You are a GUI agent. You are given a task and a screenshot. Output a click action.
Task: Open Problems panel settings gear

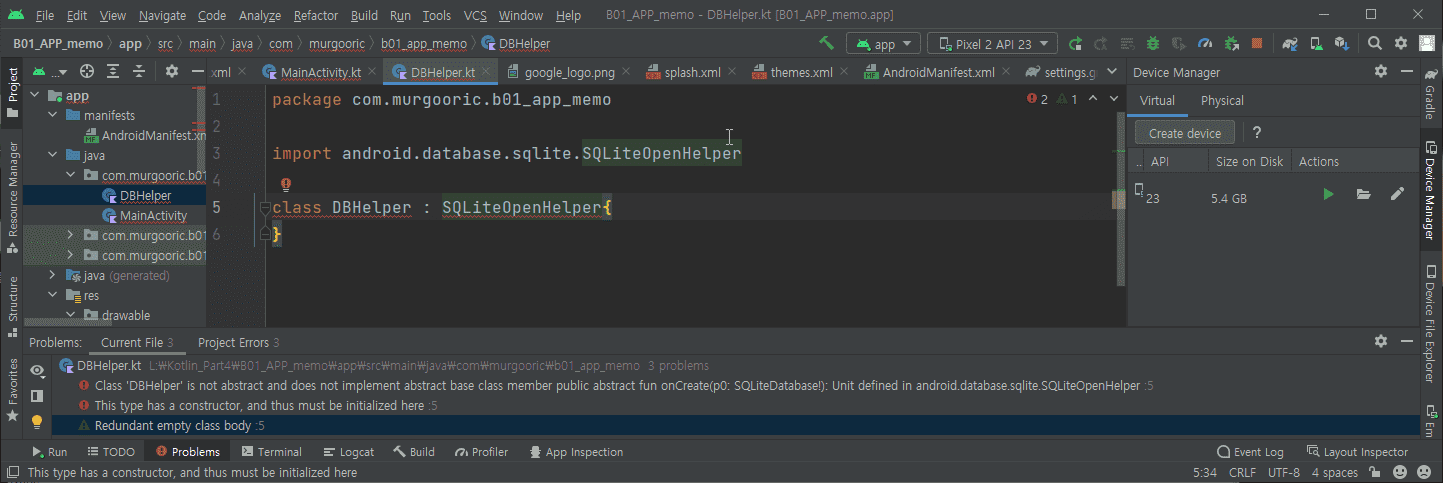[1381, 342]
